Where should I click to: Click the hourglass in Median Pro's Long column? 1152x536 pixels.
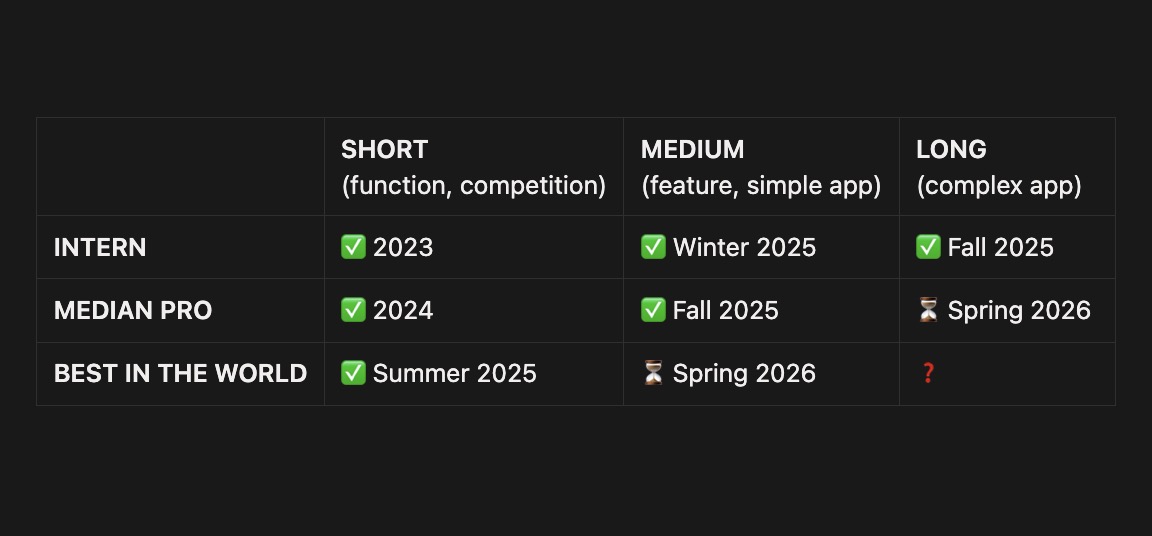pyautogui.click(x=928, y=311)
